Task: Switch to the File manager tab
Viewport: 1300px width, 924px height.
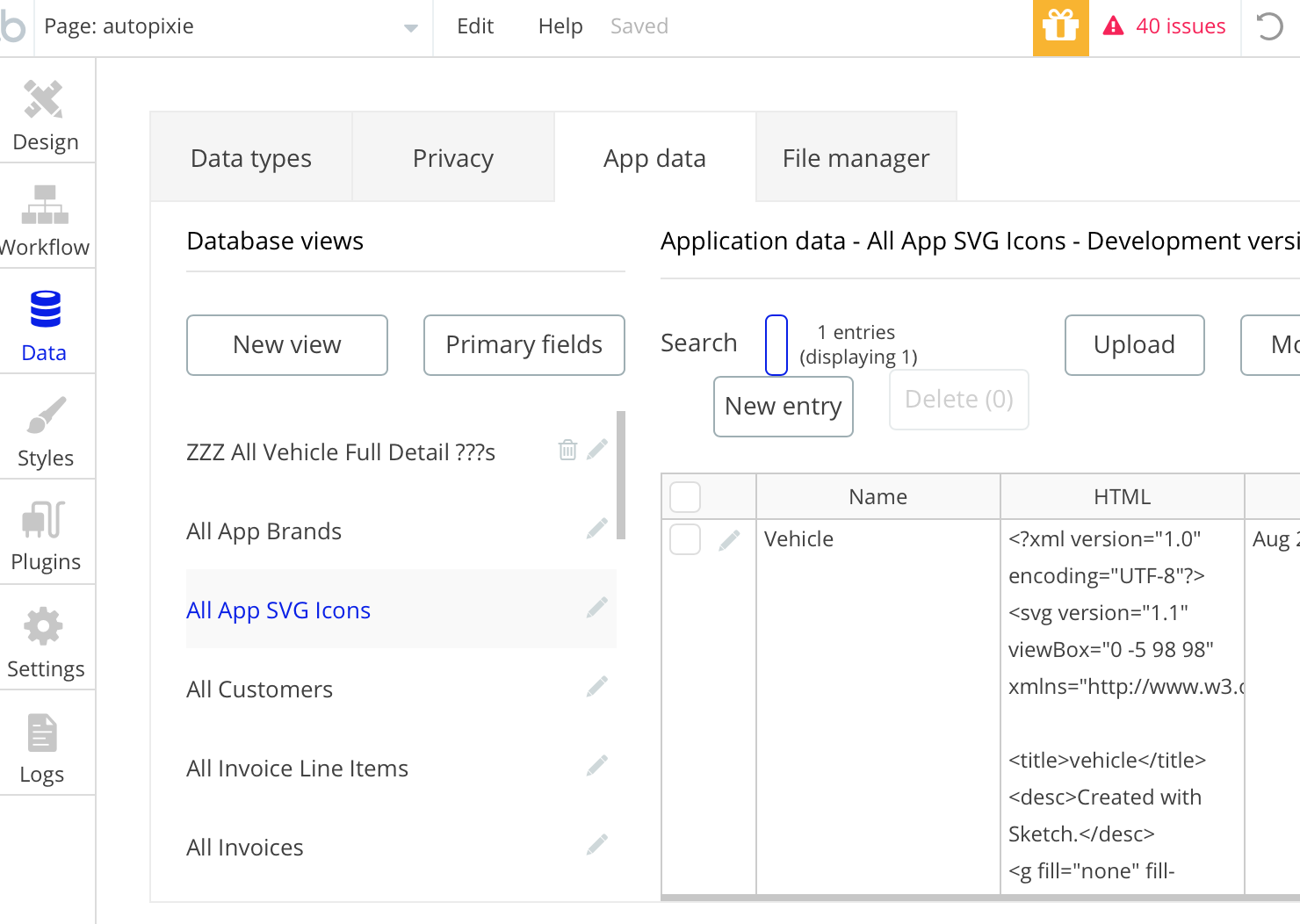Action: coord(856,158)
